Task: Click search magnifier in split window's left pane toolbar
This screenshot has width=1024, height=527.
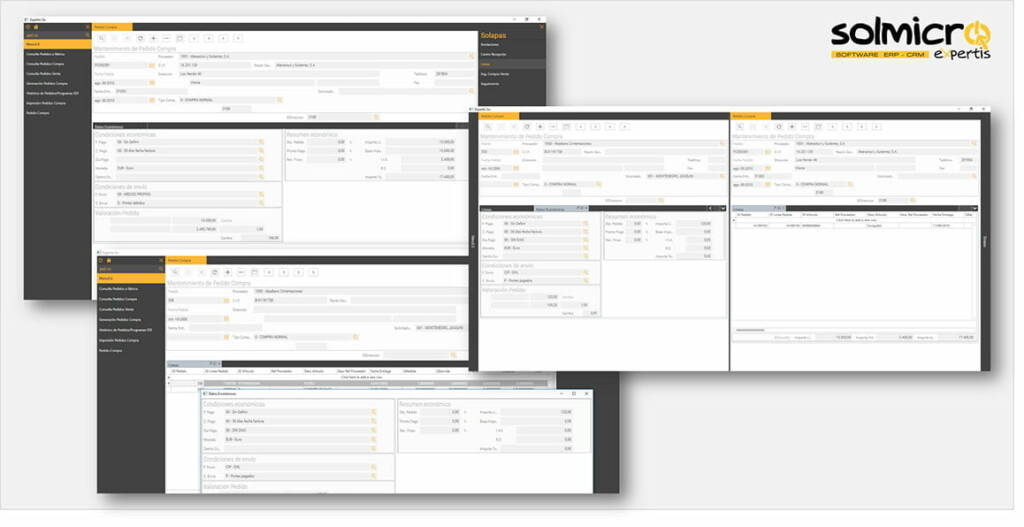Action: [488, 127]
